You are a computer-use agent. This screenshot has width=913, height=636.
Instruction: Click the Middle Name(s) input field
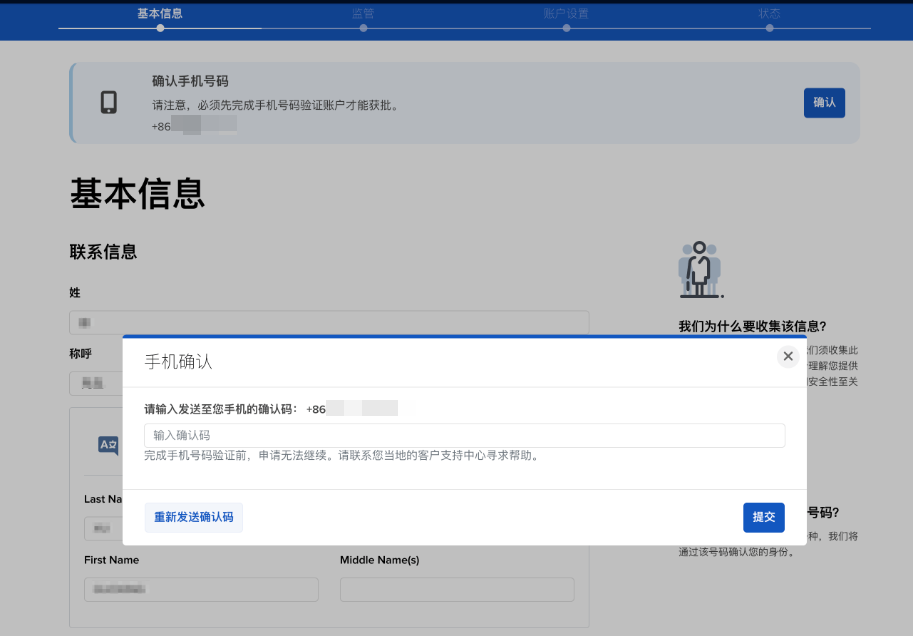(x=457, y=590)
